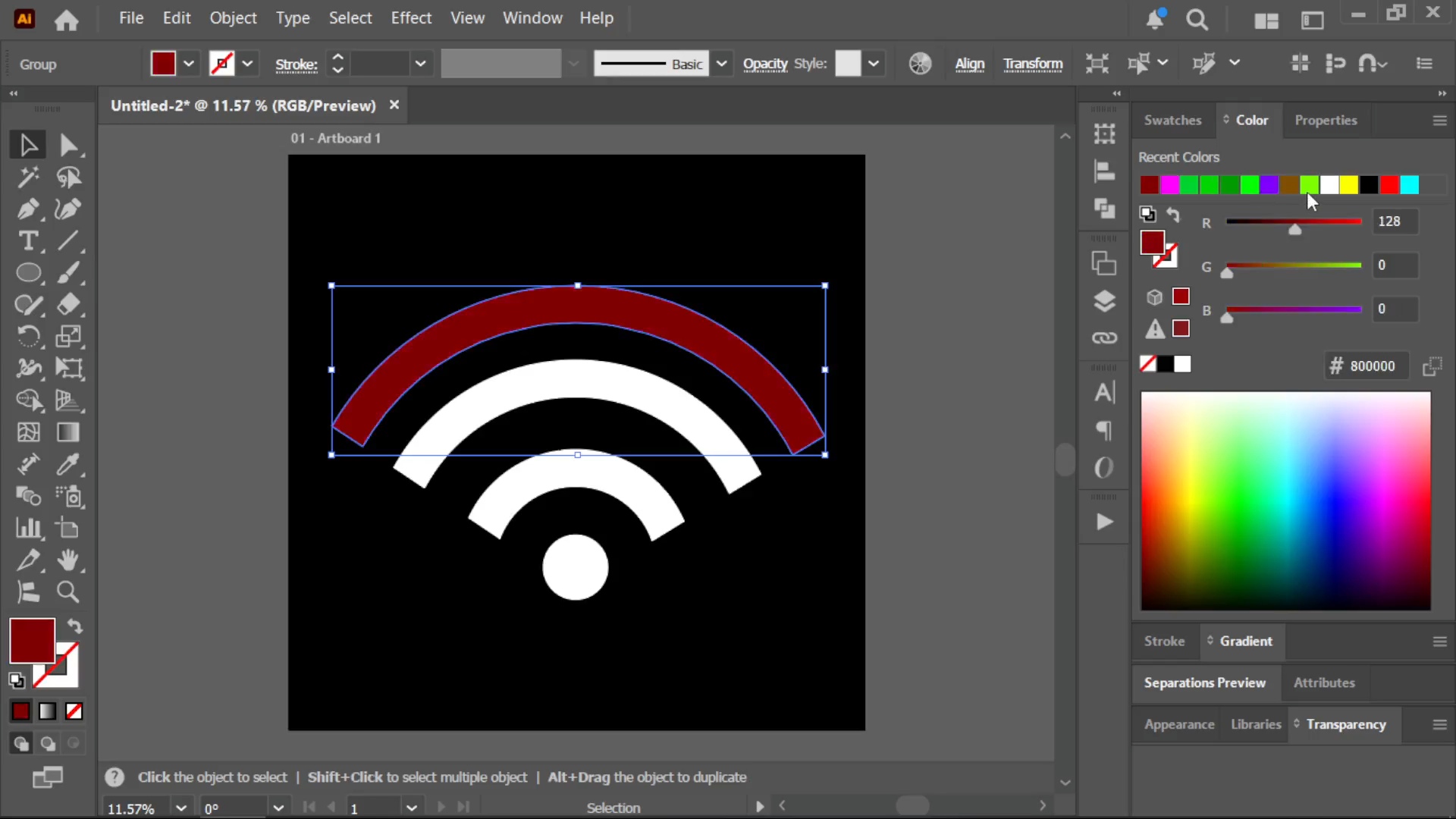Viewport: 1456px width, 819px height.
Task: Click the lime green recent color swatch
Action: coord(1310,185)
